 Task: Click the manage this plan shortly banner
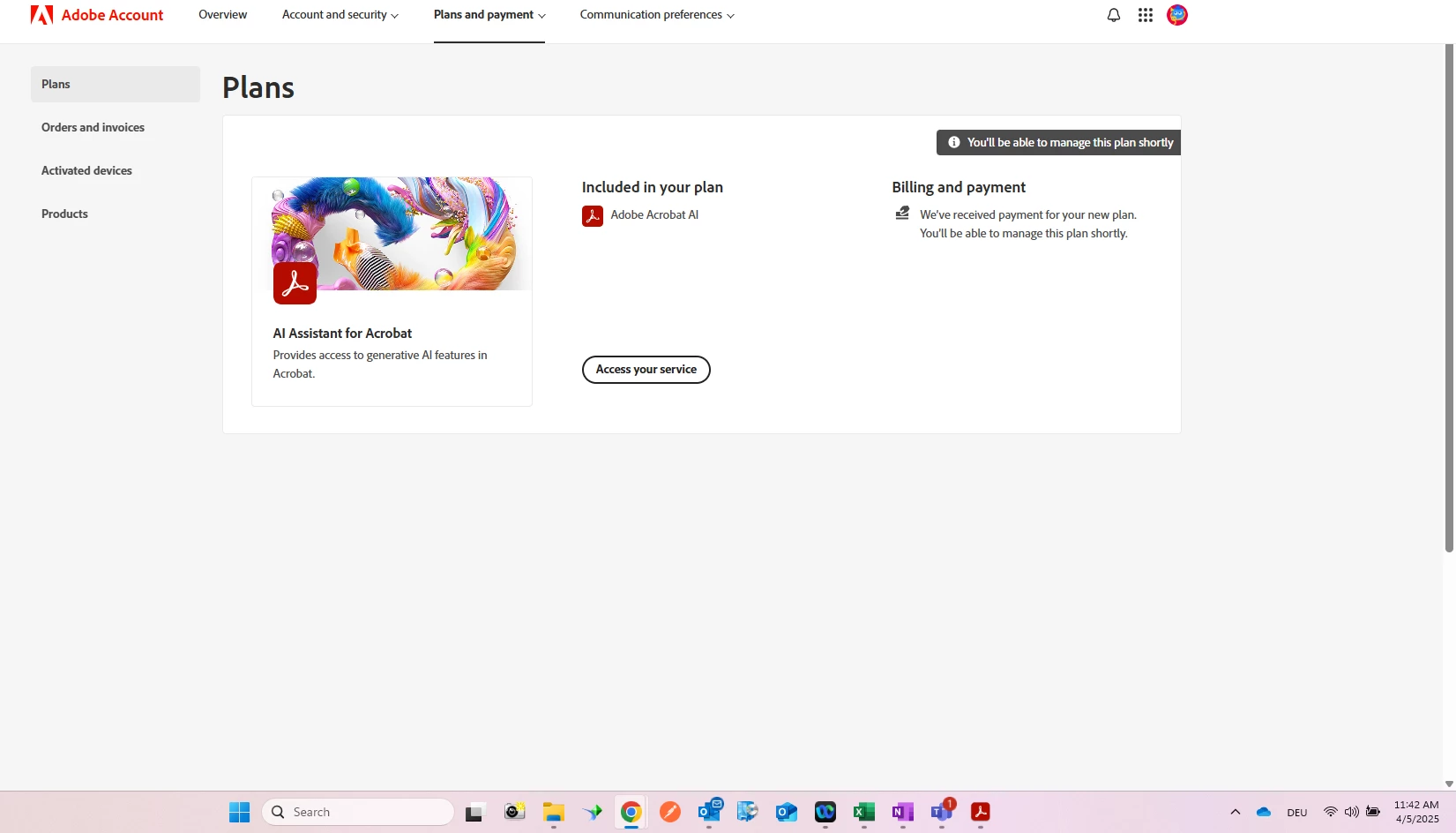(x=1058, y=142)
